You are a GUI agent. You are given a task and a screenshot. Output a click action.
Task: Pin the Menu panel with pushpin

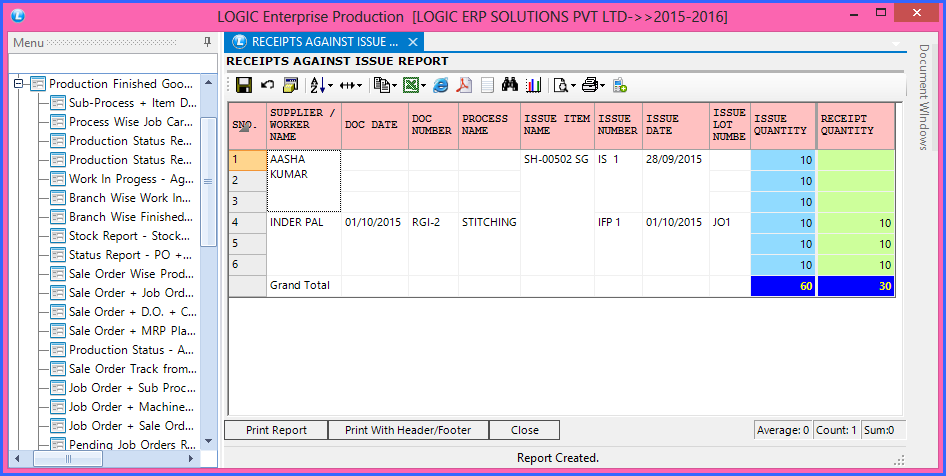coord(207,43)
